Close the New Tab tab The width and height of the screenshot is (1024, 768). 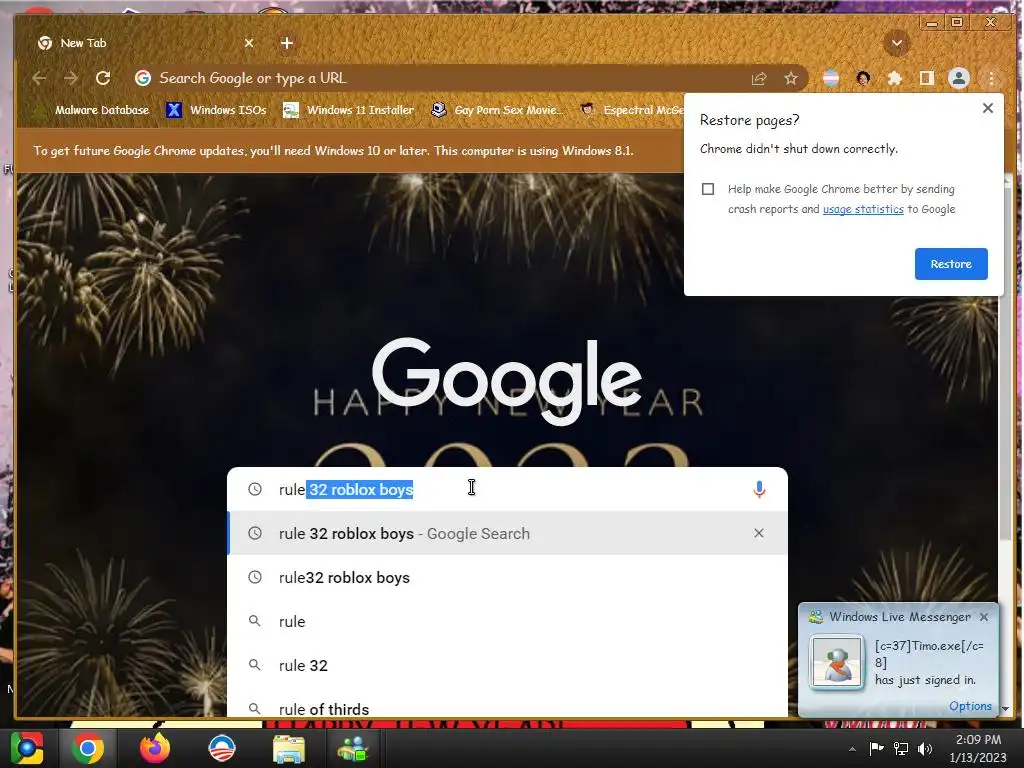tap(249, 43)
